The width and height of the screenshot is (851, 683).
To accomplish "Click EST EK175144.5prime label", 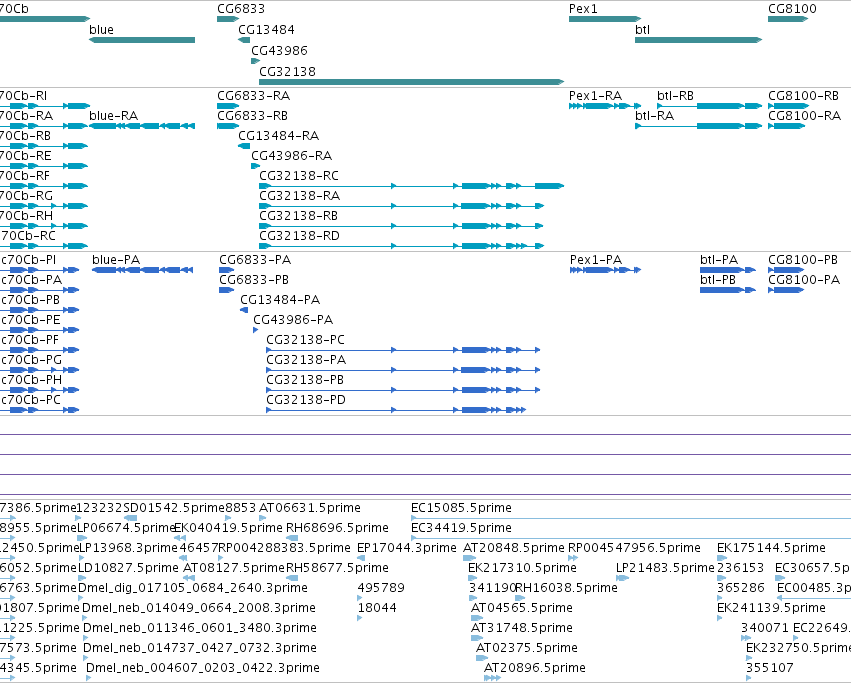I will (771, 548).
